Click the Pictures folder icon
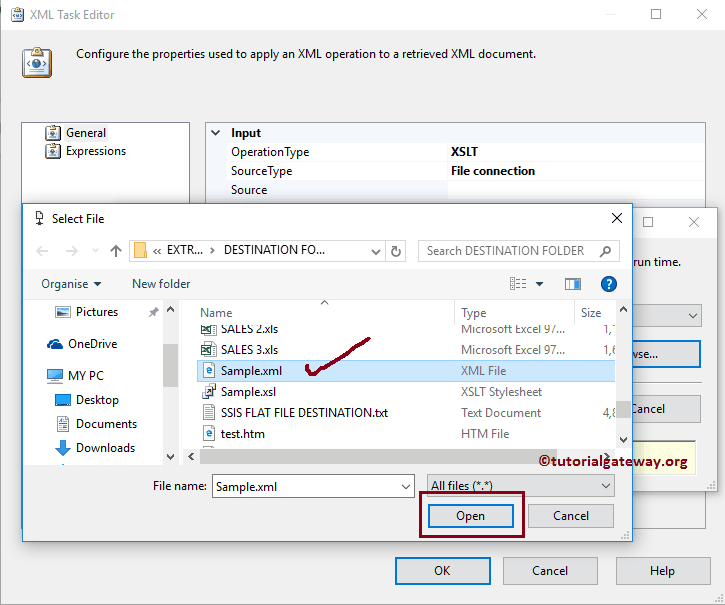The width and height of the screenshot is (725, 605). 62,312
